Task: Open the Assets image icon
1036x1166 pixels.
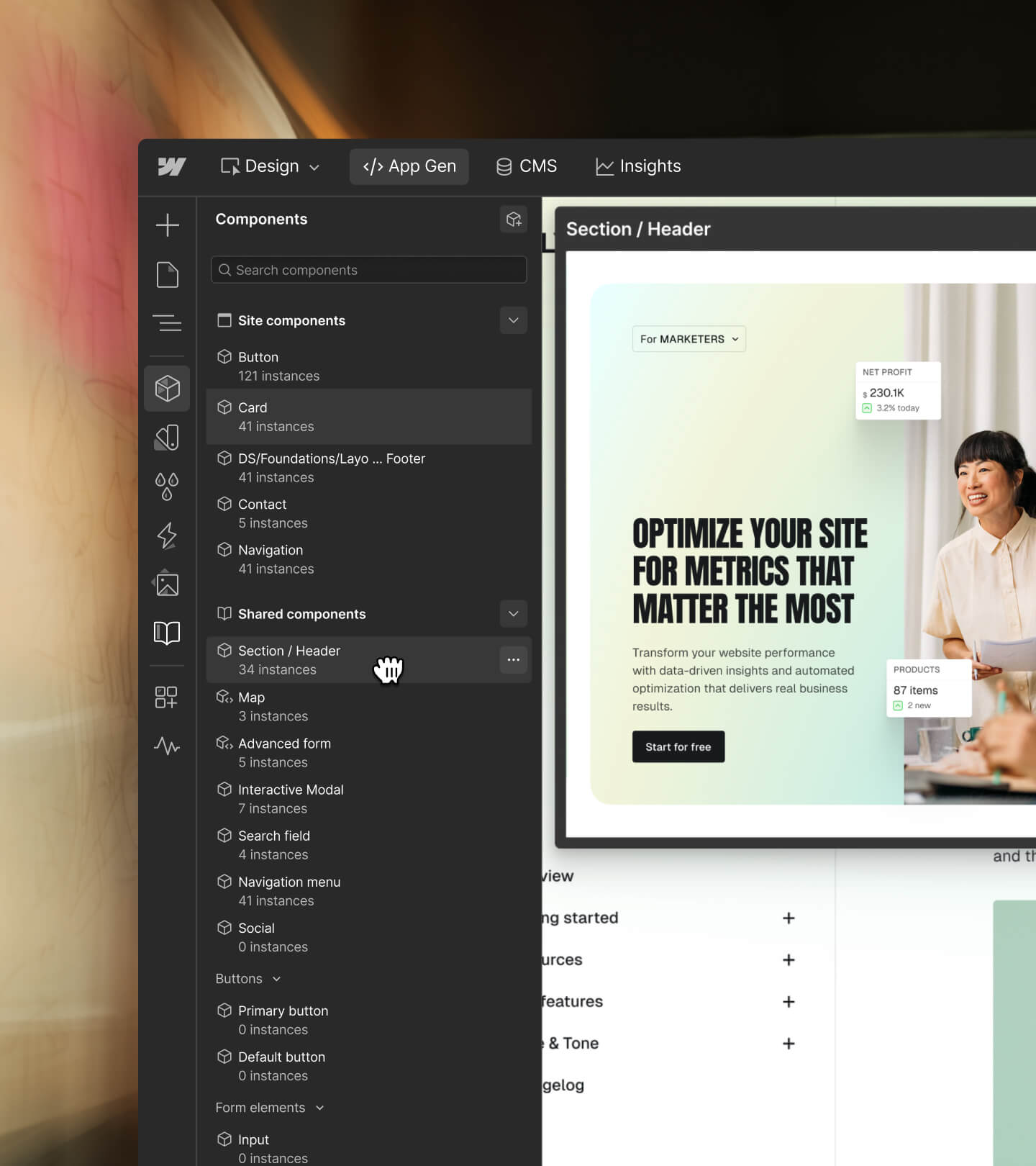Action: [x=167, y=584]
